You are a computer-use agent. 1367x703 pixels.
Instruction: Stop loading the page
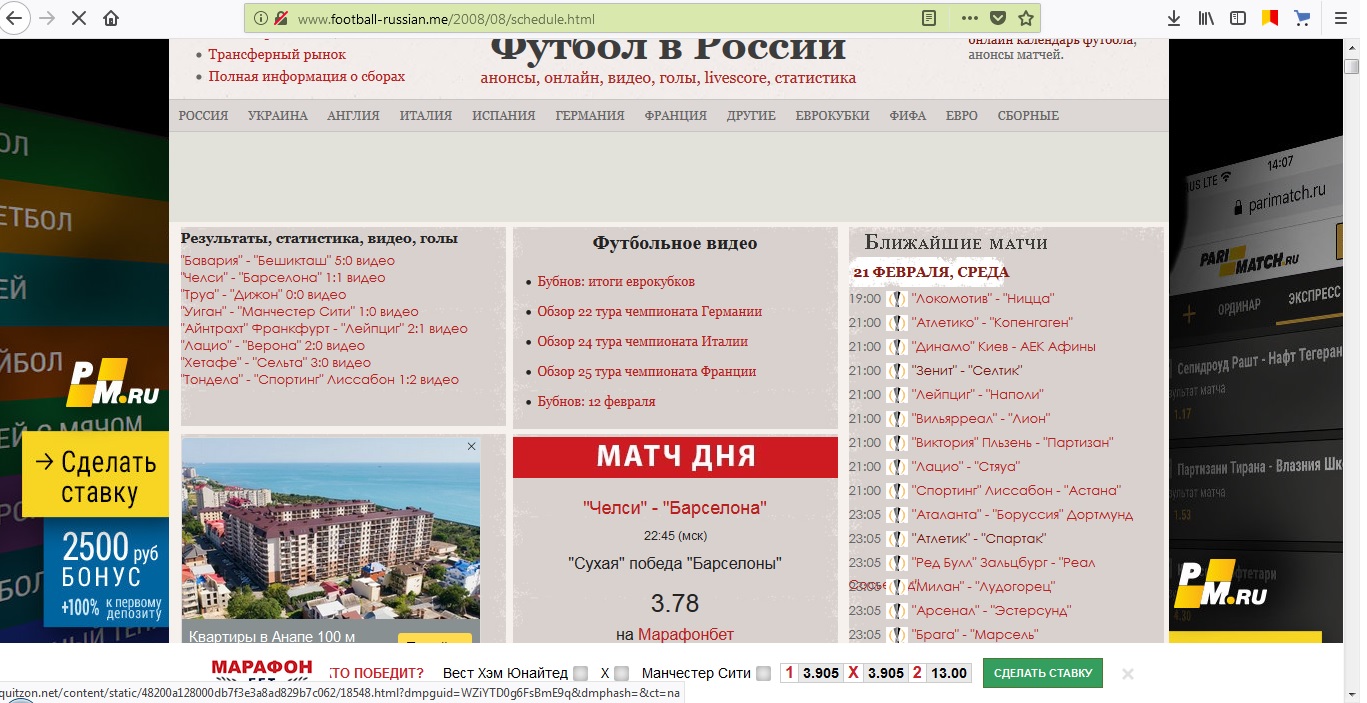pos(78,18)
